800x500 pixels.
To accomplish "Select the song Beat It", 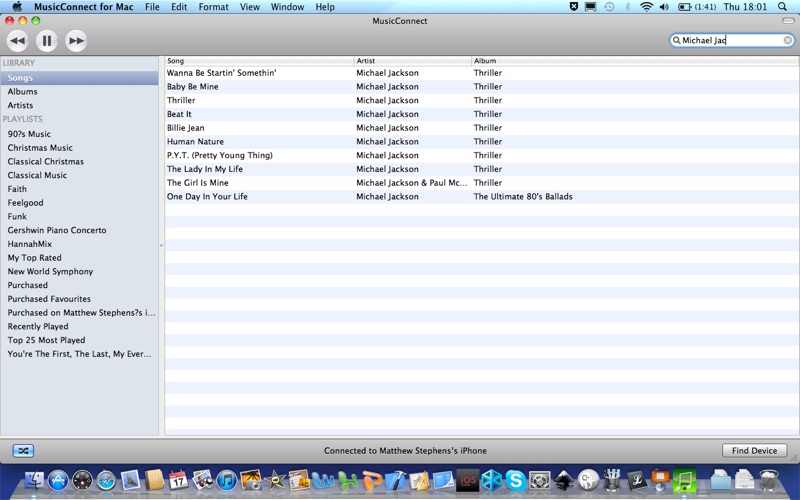I will coord(482,114).
